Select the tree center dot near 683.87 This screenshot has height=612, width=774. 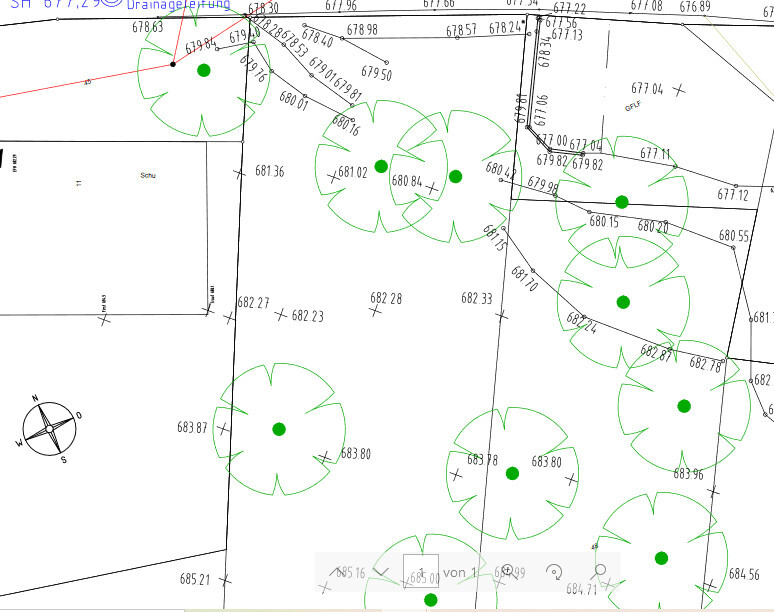pos(279,429)
